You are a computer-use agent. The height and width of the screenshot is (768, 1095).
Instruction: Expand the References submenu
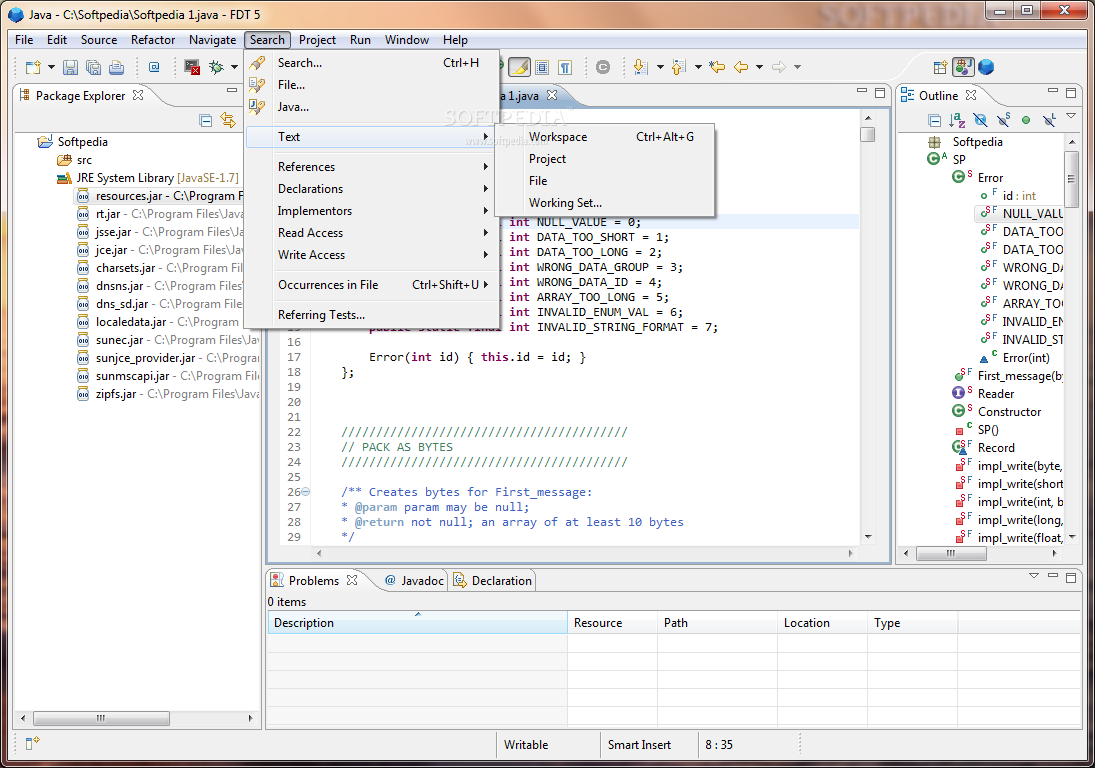(372, 167)
